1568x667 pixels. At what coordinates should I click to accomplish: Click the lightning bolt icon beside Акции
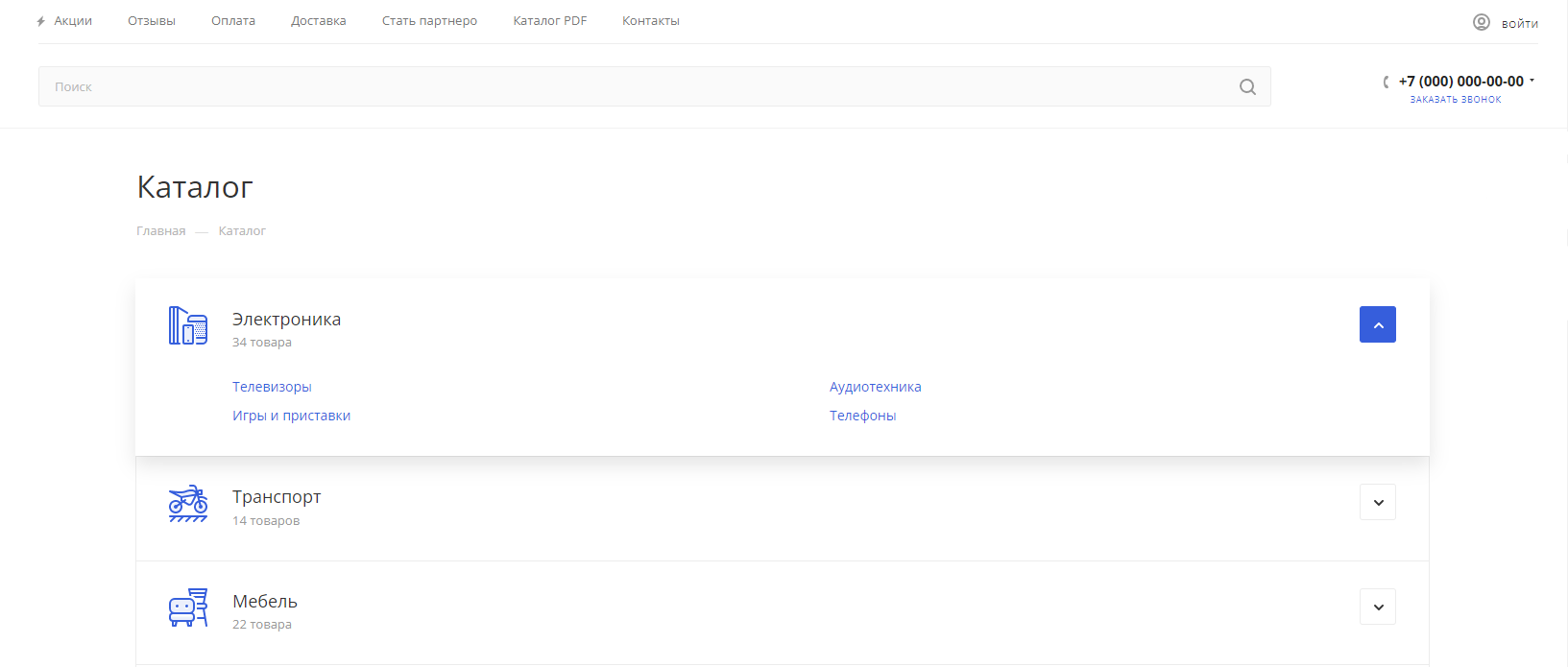click(41, 21)
